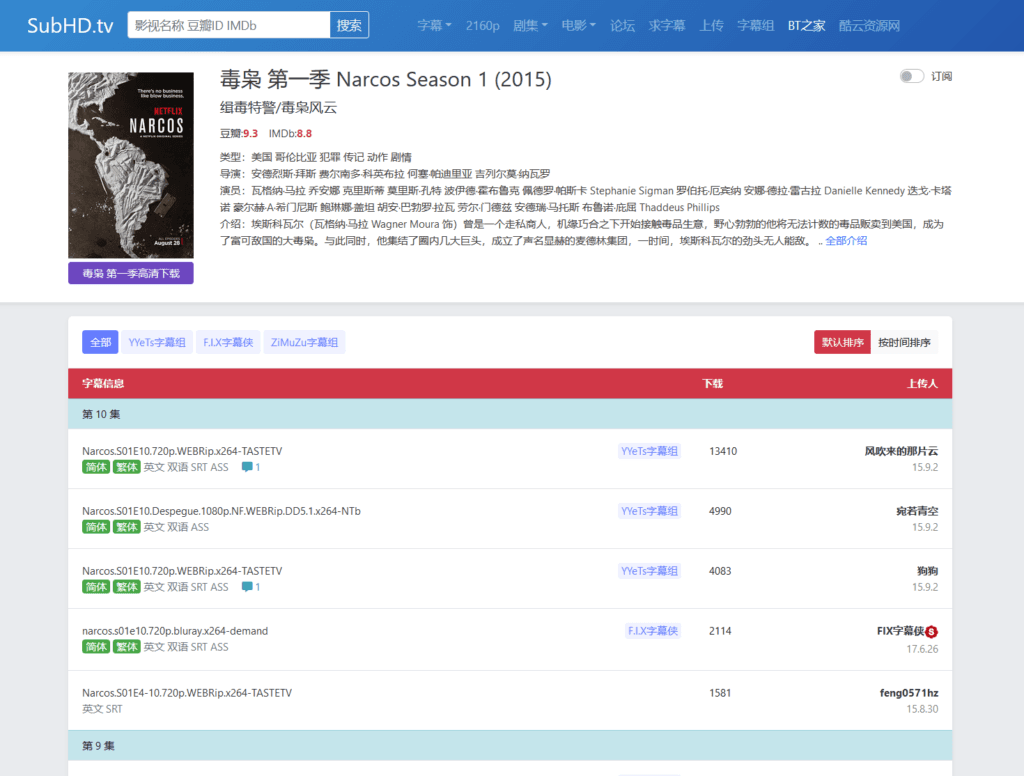The image size is (1024, 776).
Task: Click the red badge beside FIX字幕侠 uploader
Action: [x=931, y=631]
